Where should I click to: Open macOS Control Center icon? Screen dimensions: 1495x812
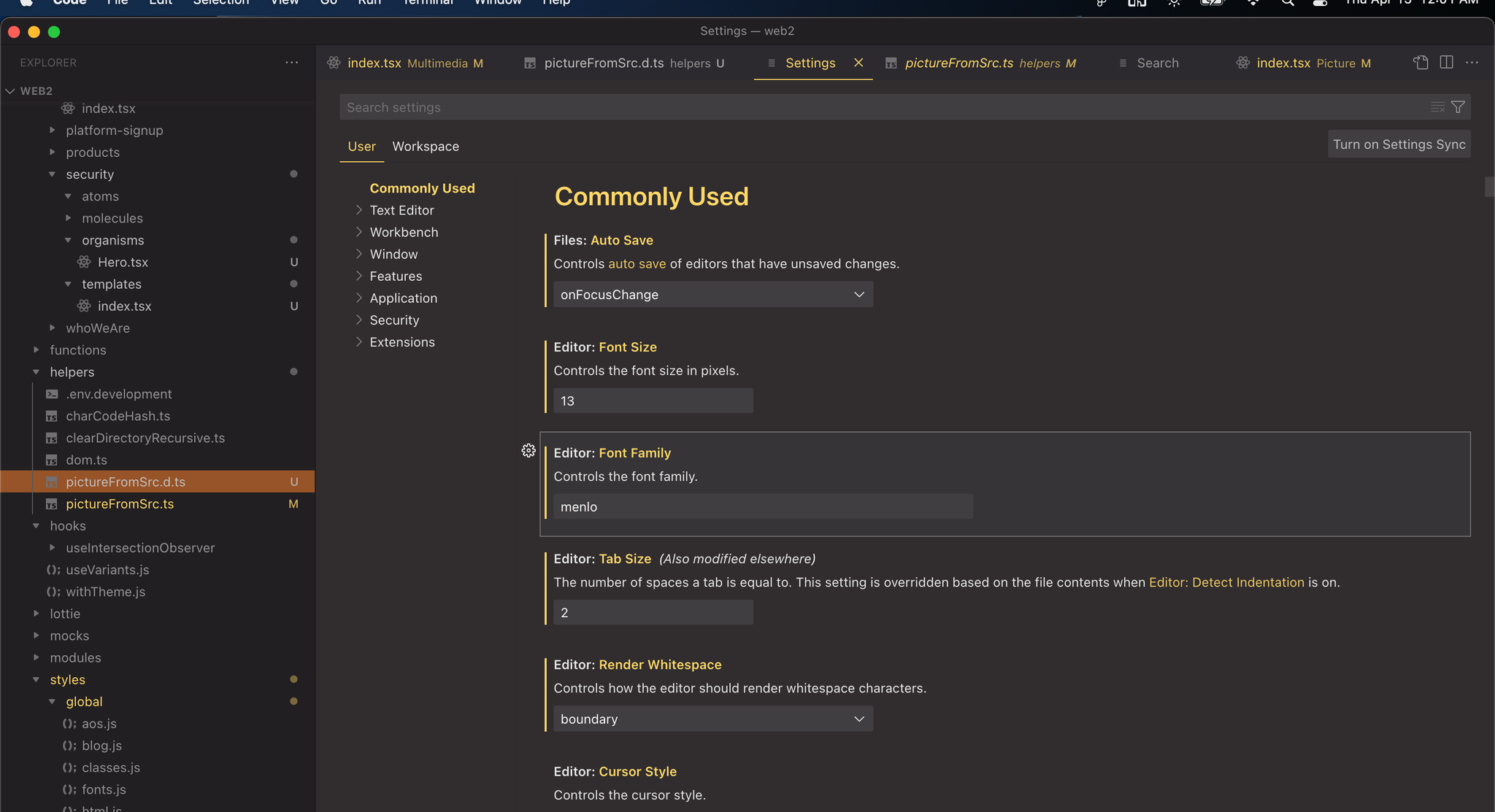1321,3
